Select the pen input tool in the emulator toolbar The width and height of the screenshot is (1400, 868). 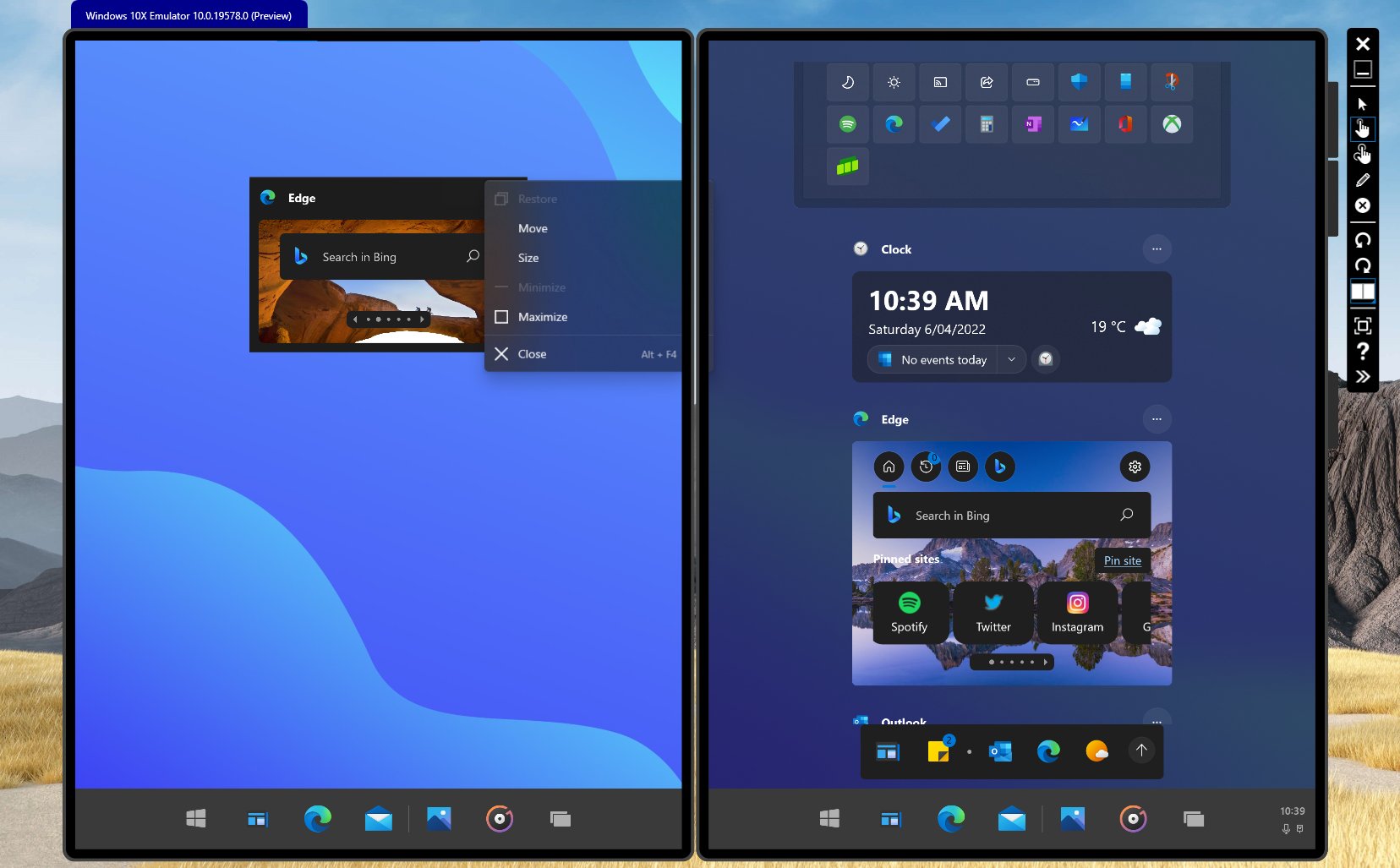1362,180
